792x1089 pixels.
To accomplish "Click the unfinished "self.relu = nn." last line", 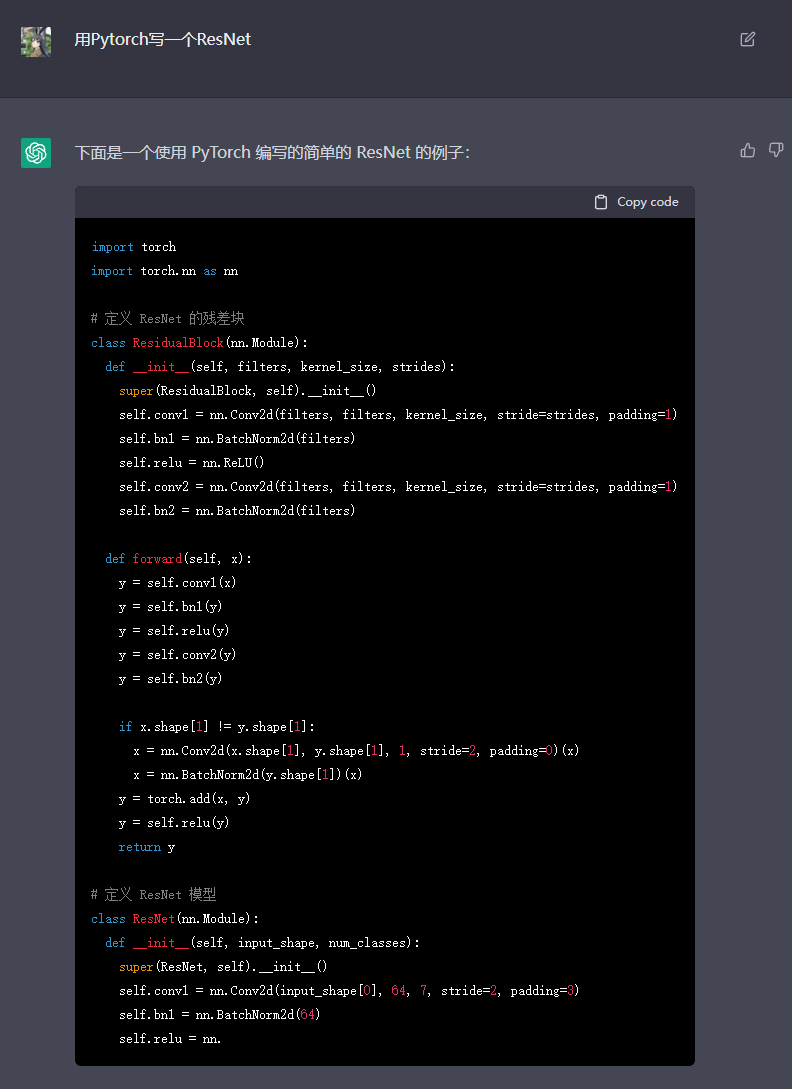I will pos(170,1039).
